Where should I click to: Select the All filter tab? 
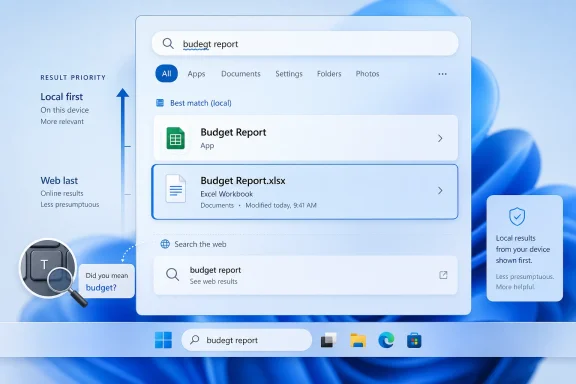tap(166, 73)
